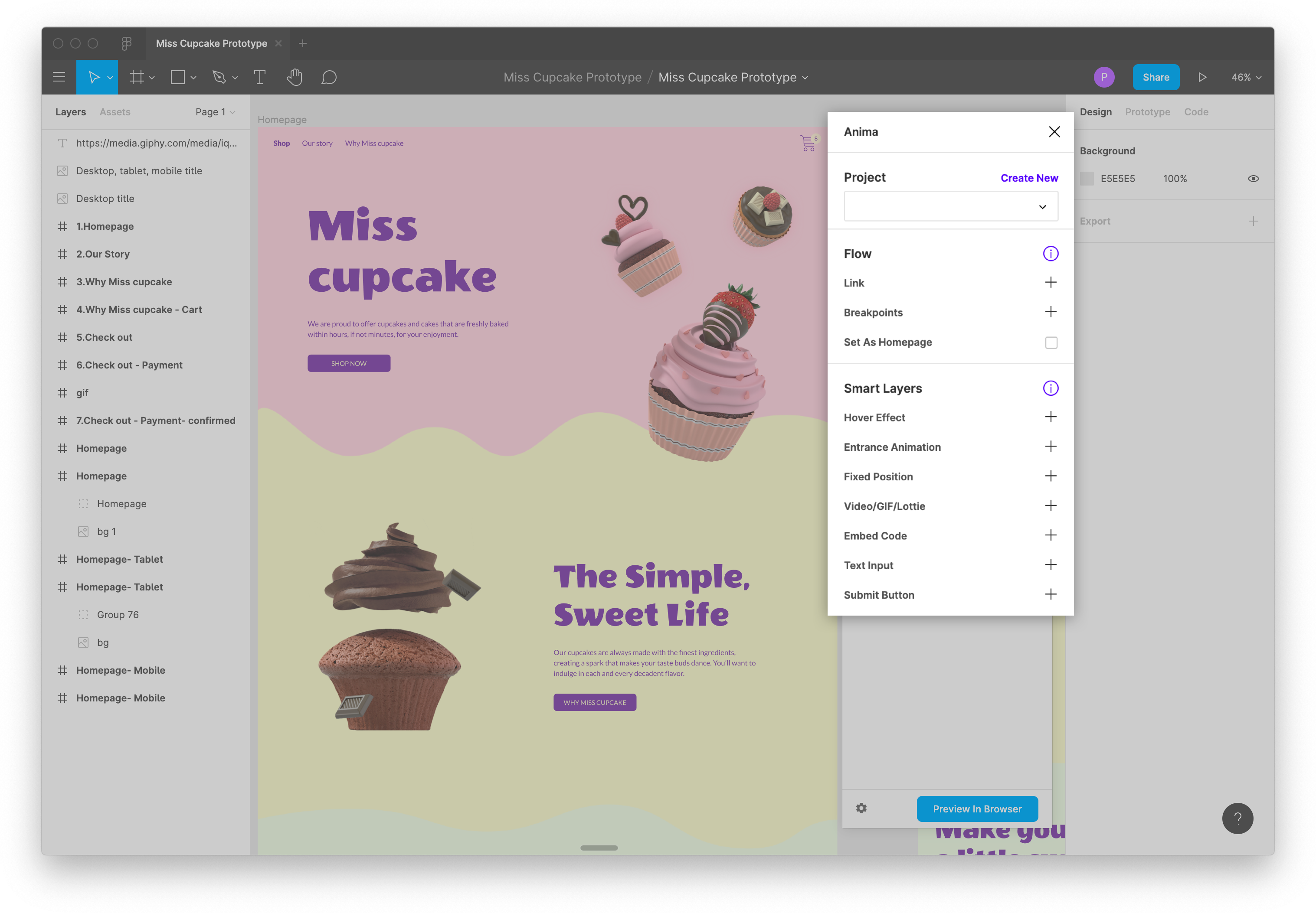Click the settings gear icon bottom left
The width and height of the screenshot is (1316, 913).
point(861,808)
